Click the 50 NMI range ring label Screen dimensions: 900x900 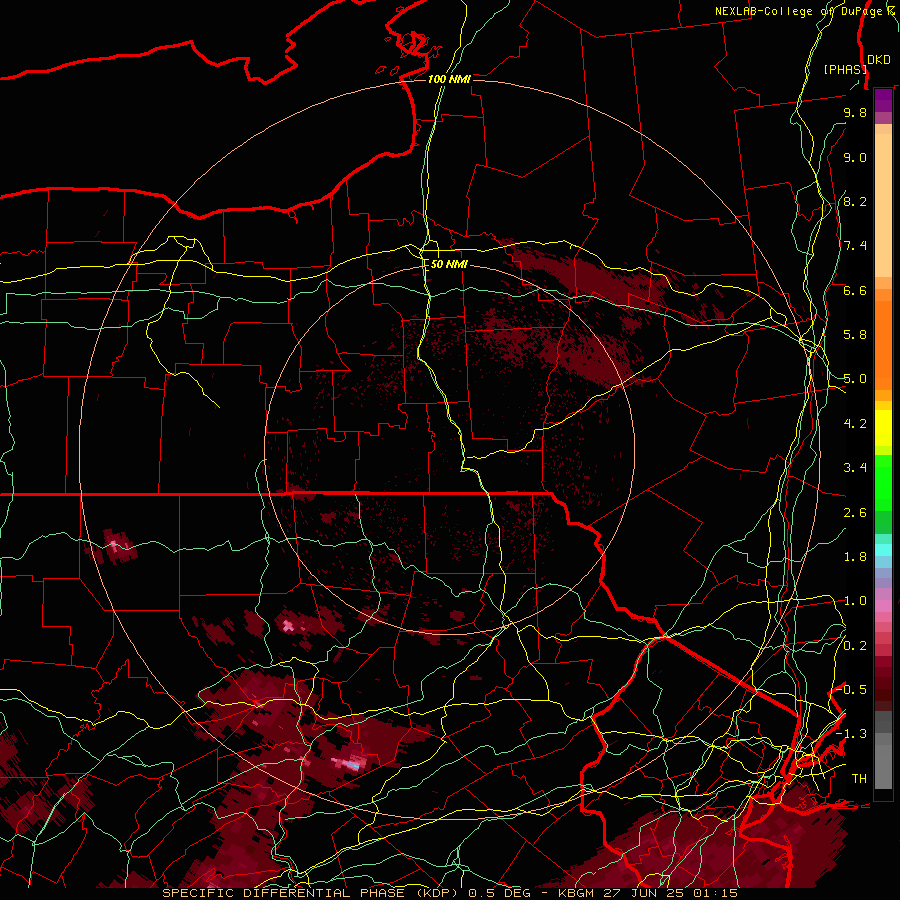449,264
